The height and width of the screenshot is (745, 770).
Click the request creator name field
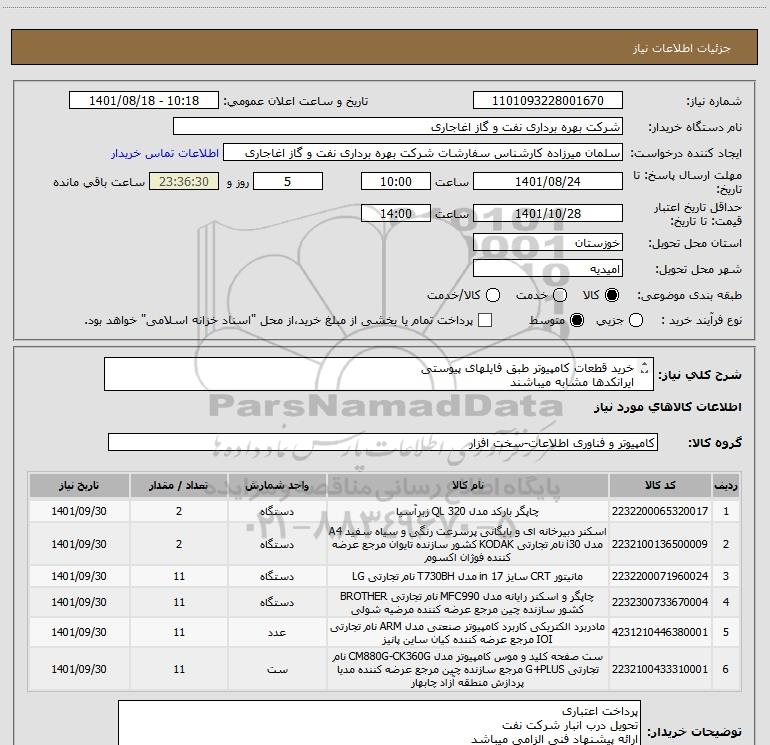[x=423, y=153]
